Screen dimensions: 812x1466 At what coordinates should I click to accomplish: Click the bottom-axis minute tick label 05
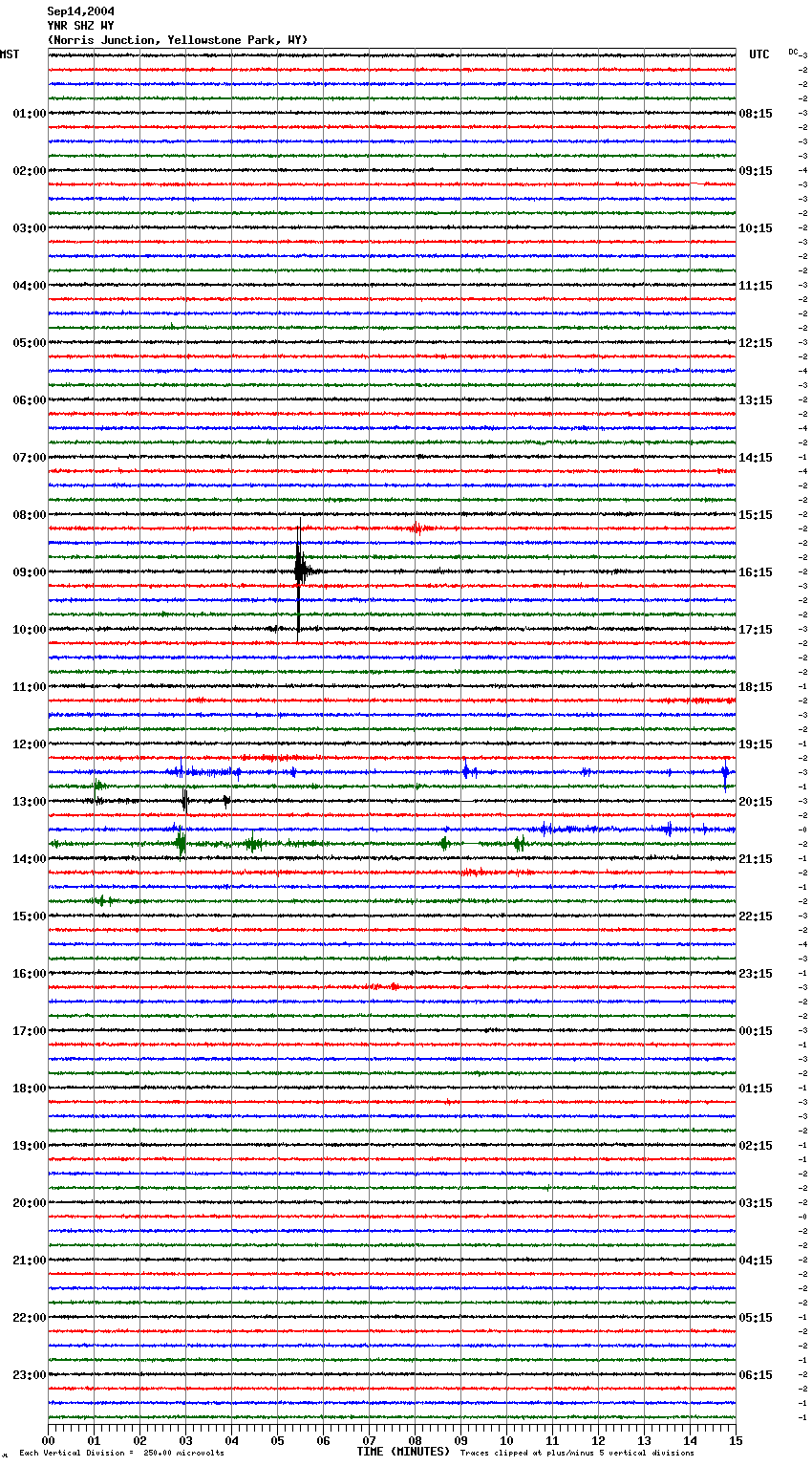[277, 1440]
